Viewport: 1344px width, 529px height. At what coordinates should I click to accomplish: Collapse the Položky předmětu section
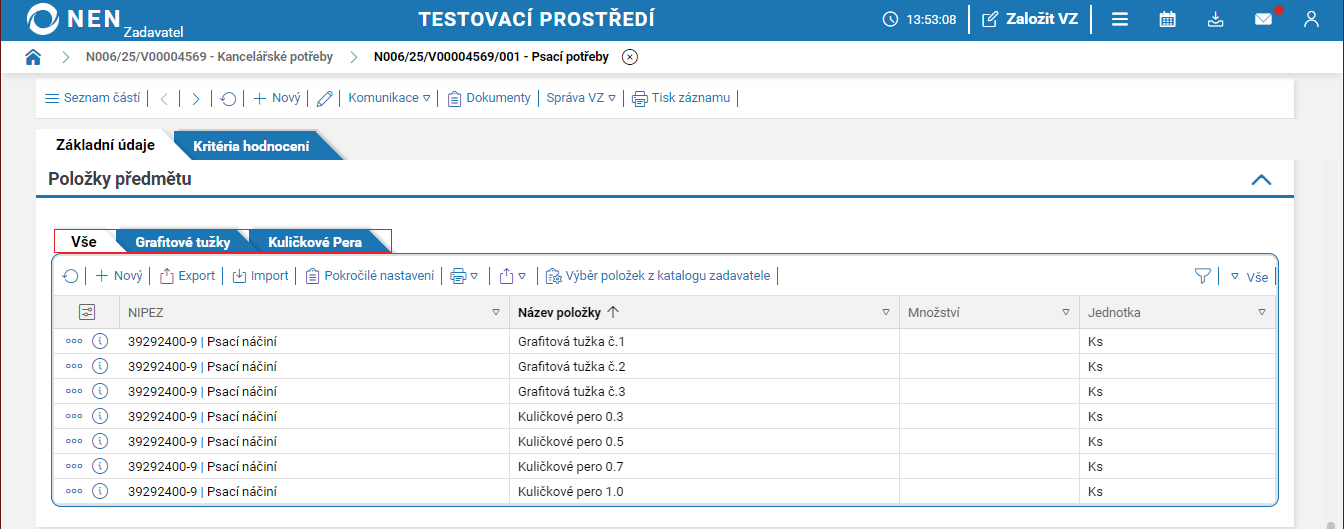point(1261,180)
